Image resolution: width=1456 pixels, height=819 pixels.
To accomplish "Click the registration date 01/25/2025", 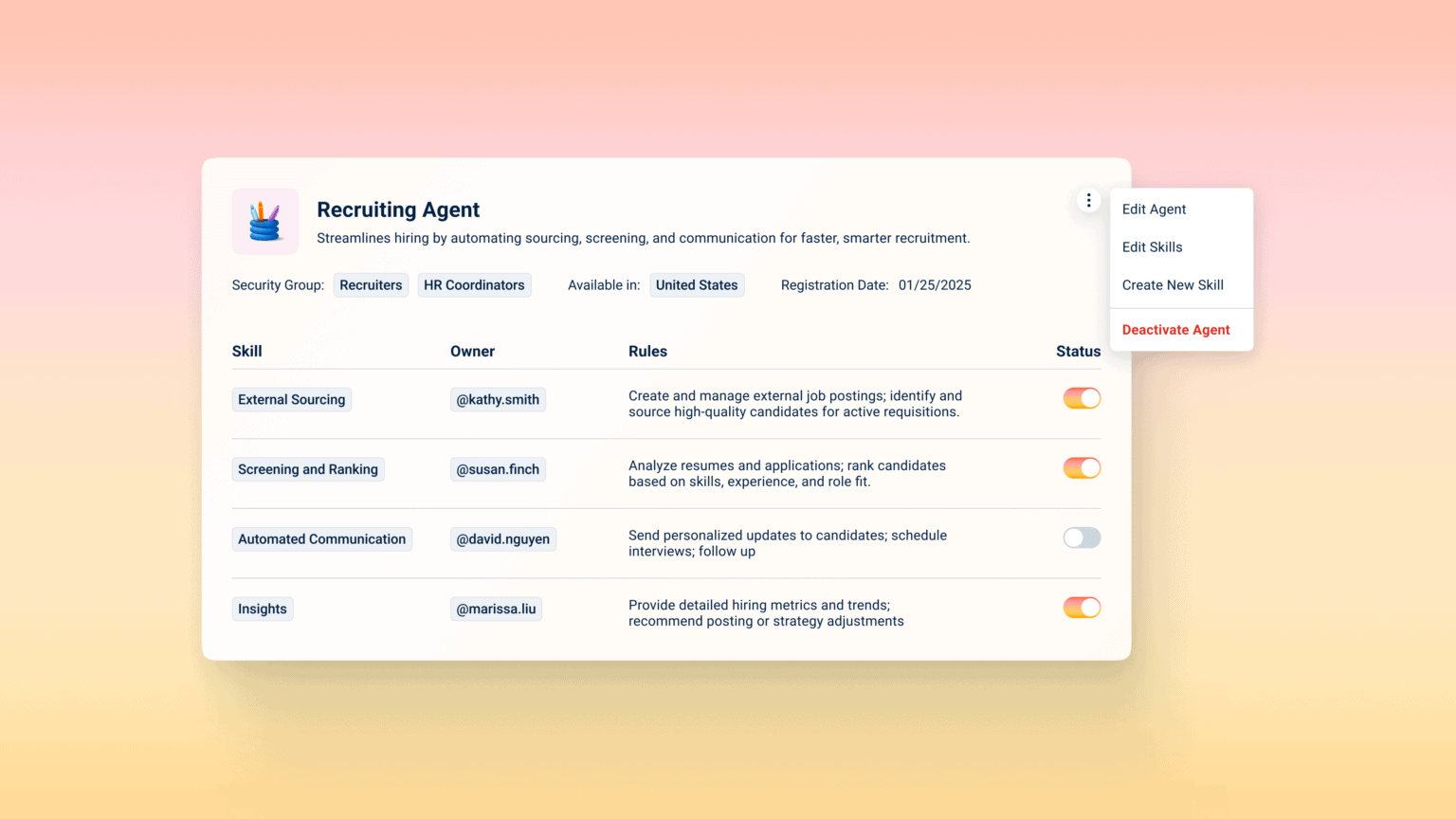I will click(x=935, y=284).
